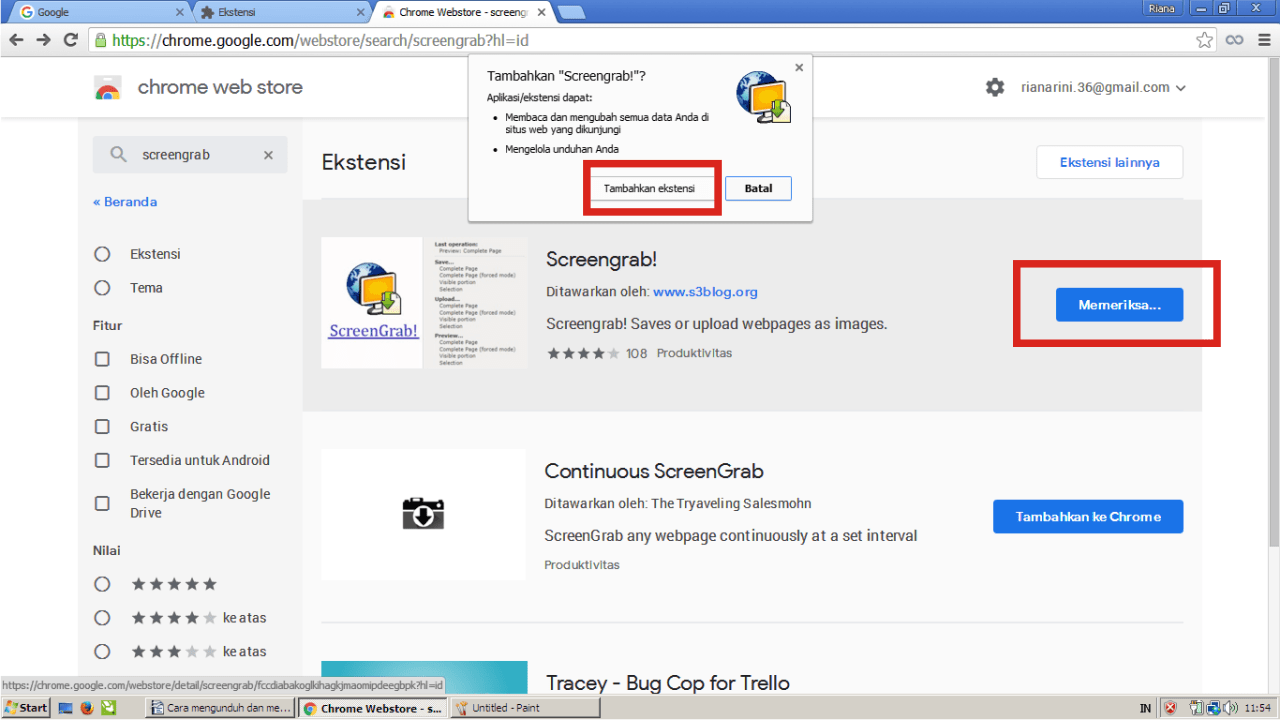The width and height of the screenshot is (1280, 720).
Task: Click the Riana profile button in title bar
Action: pyautogui.click(x=1163, y=8)
